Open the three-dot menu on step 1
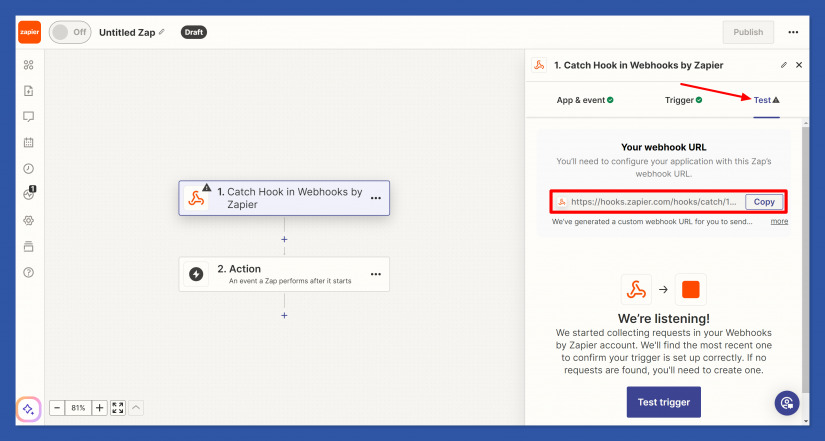This screenshot has height=441, width=825. (376, 198)
